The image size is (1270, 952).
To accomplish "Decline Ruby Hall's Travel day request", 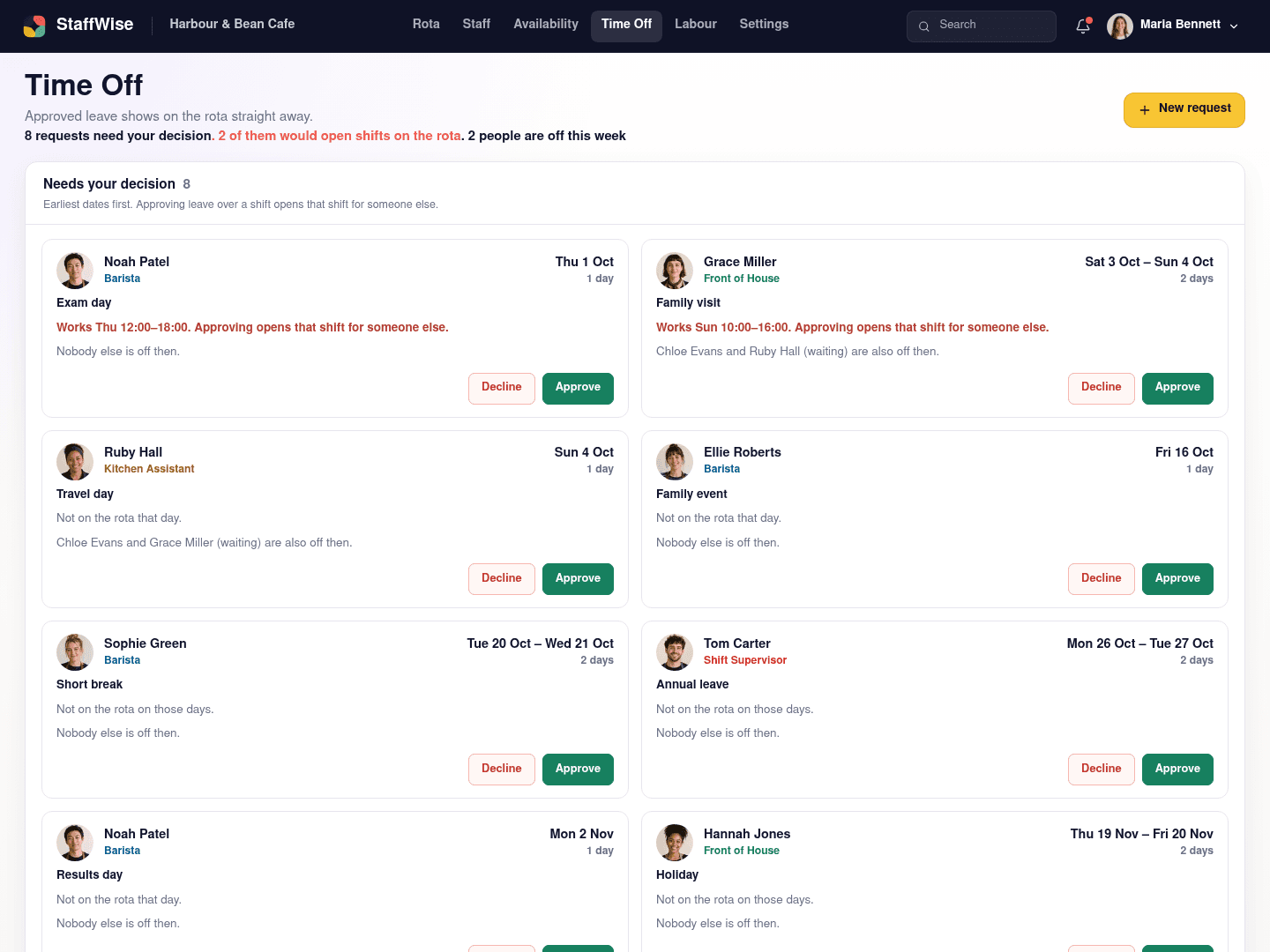I will click(x=501, y=579).
